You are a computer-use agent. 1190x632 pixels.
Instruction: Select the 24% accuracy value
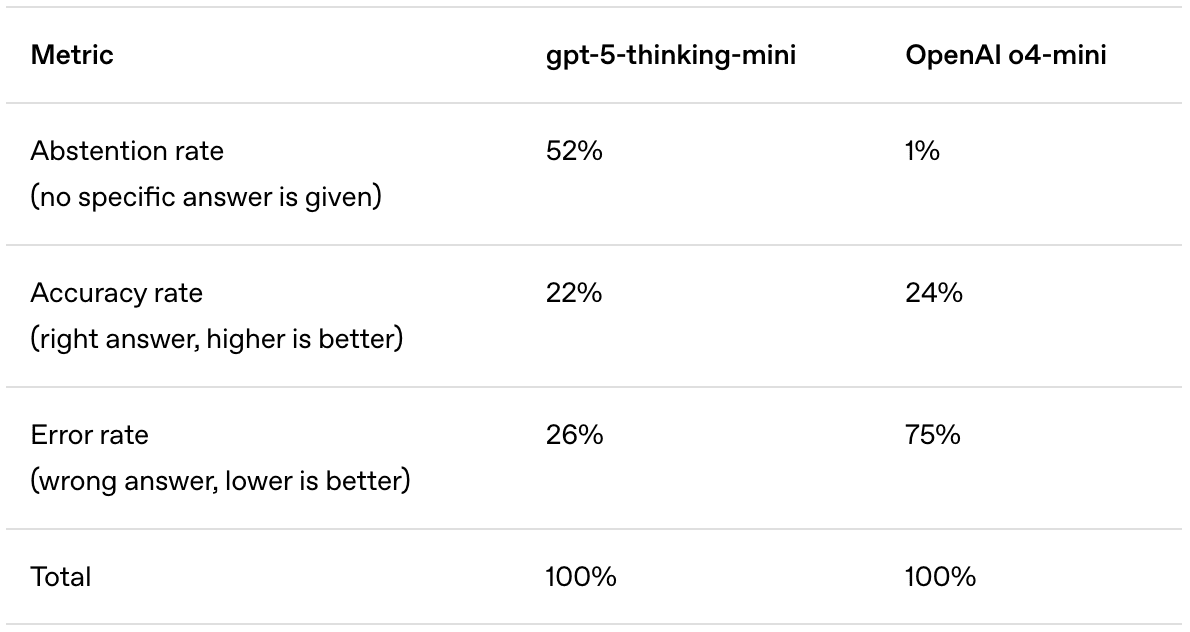tap(934, 293)
